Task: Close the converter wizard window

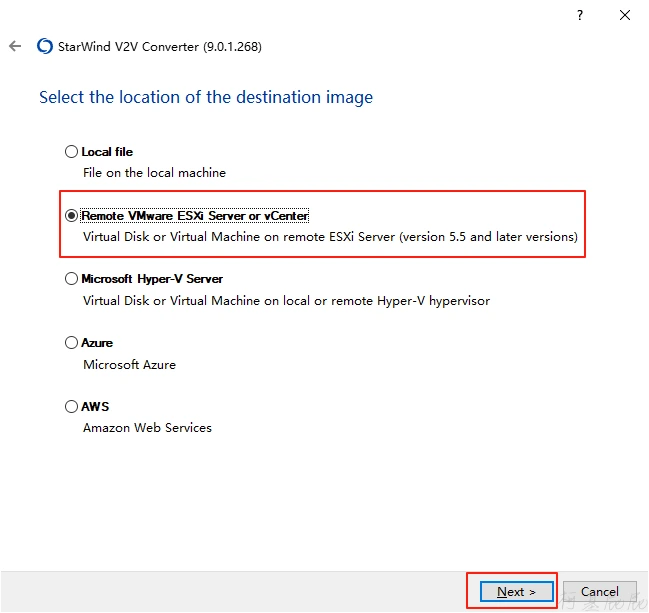Action: pos(625,15)
